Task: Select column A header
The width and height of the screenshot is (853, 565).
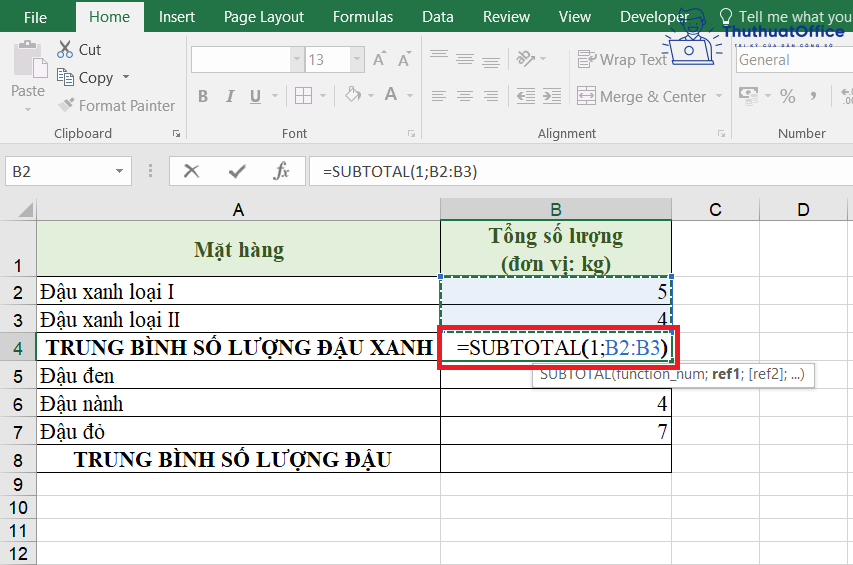Action: coord(238,209)
